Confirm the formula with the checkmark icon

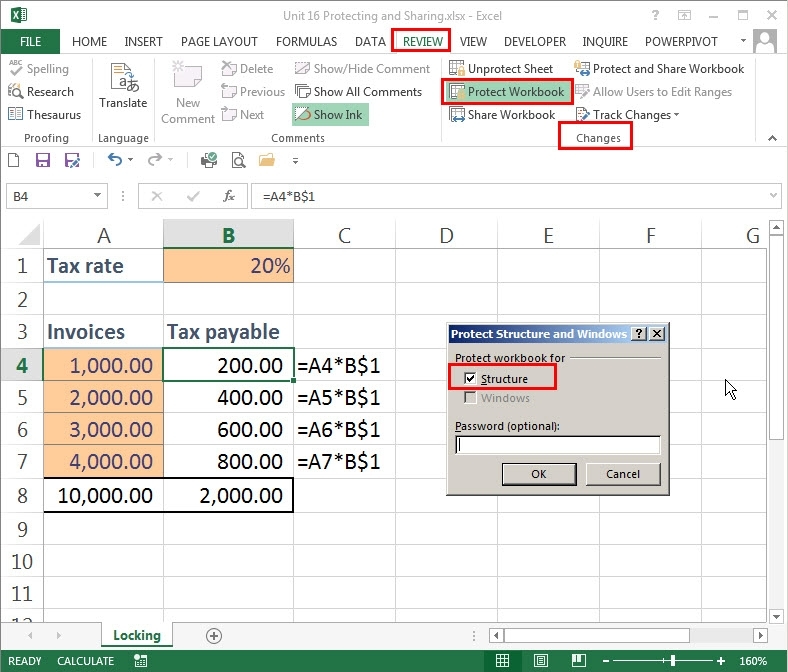pos(193,196)
